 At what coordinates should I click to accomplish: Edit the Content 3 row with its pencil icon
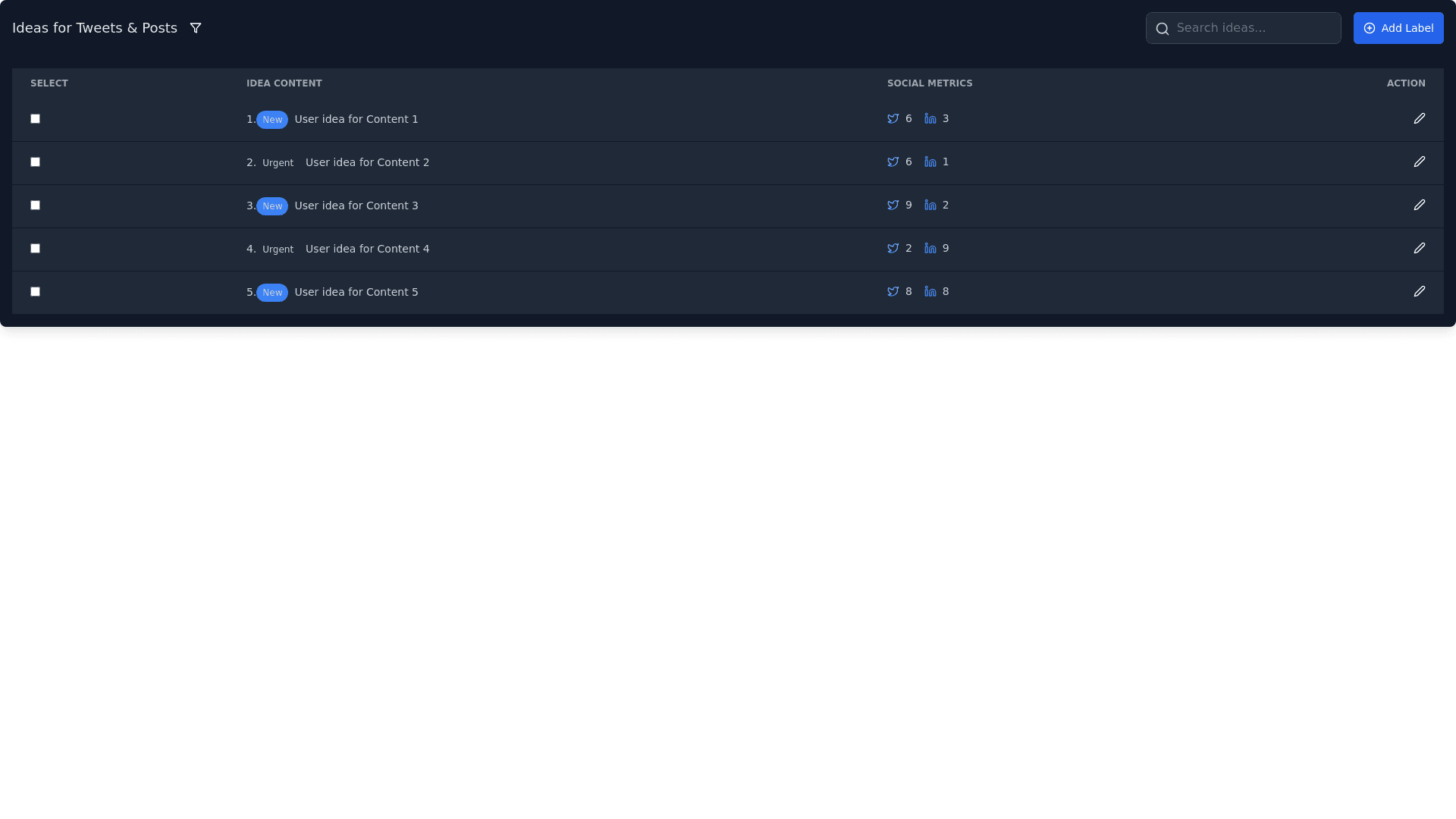point(1419,205)
